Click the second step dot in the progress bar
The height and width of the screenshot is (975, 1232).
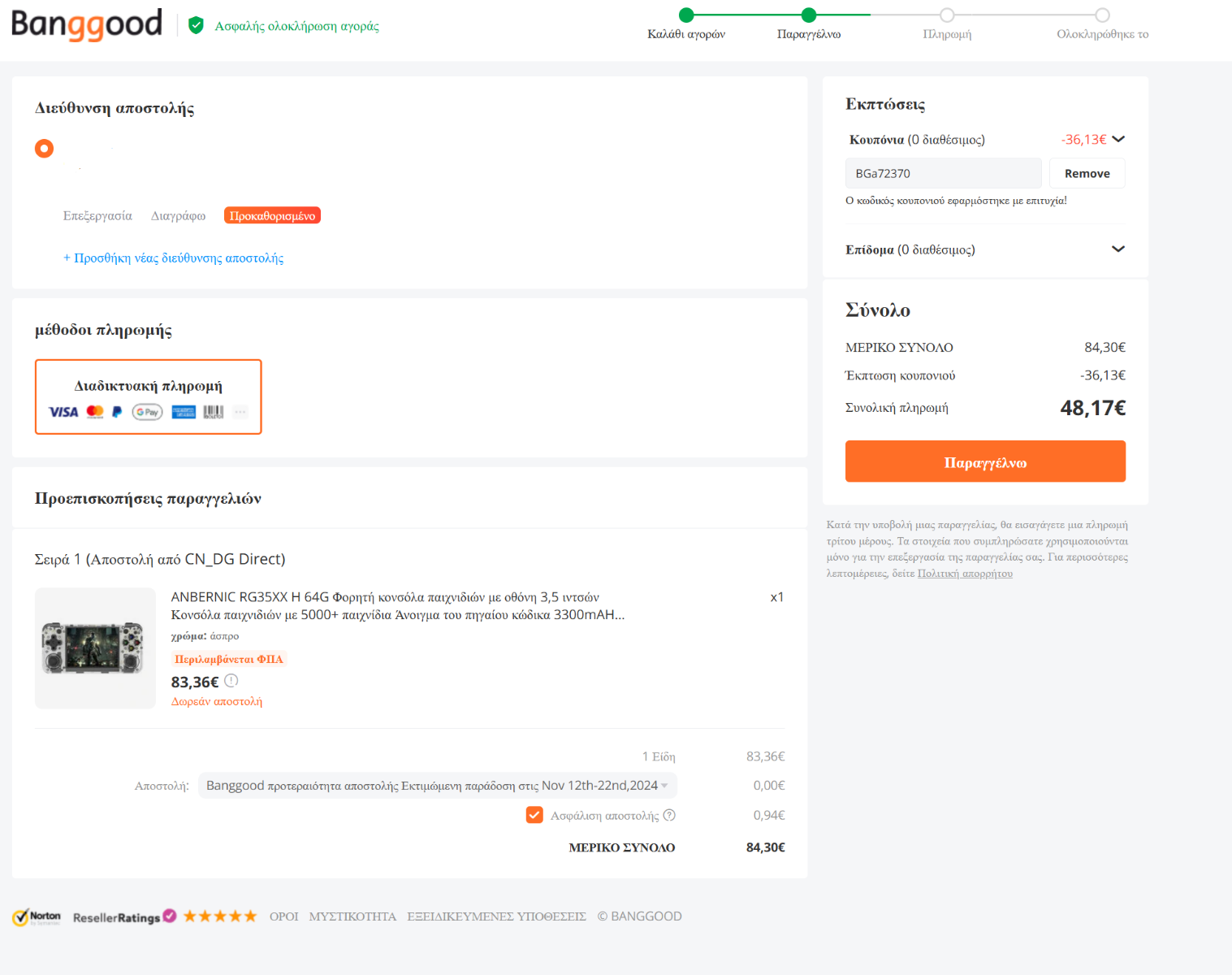[x=809, y=15]
